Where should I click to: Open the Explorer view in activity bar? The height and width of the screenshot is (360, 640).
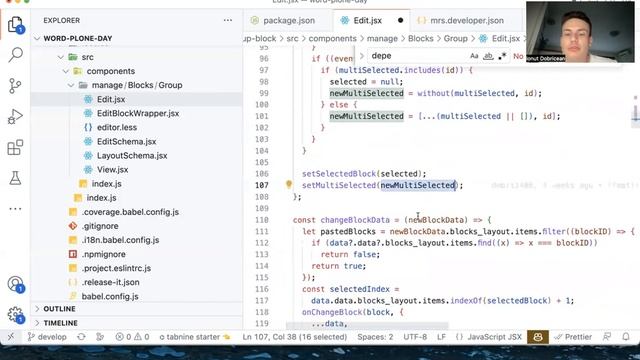click(x=15, y=24)
